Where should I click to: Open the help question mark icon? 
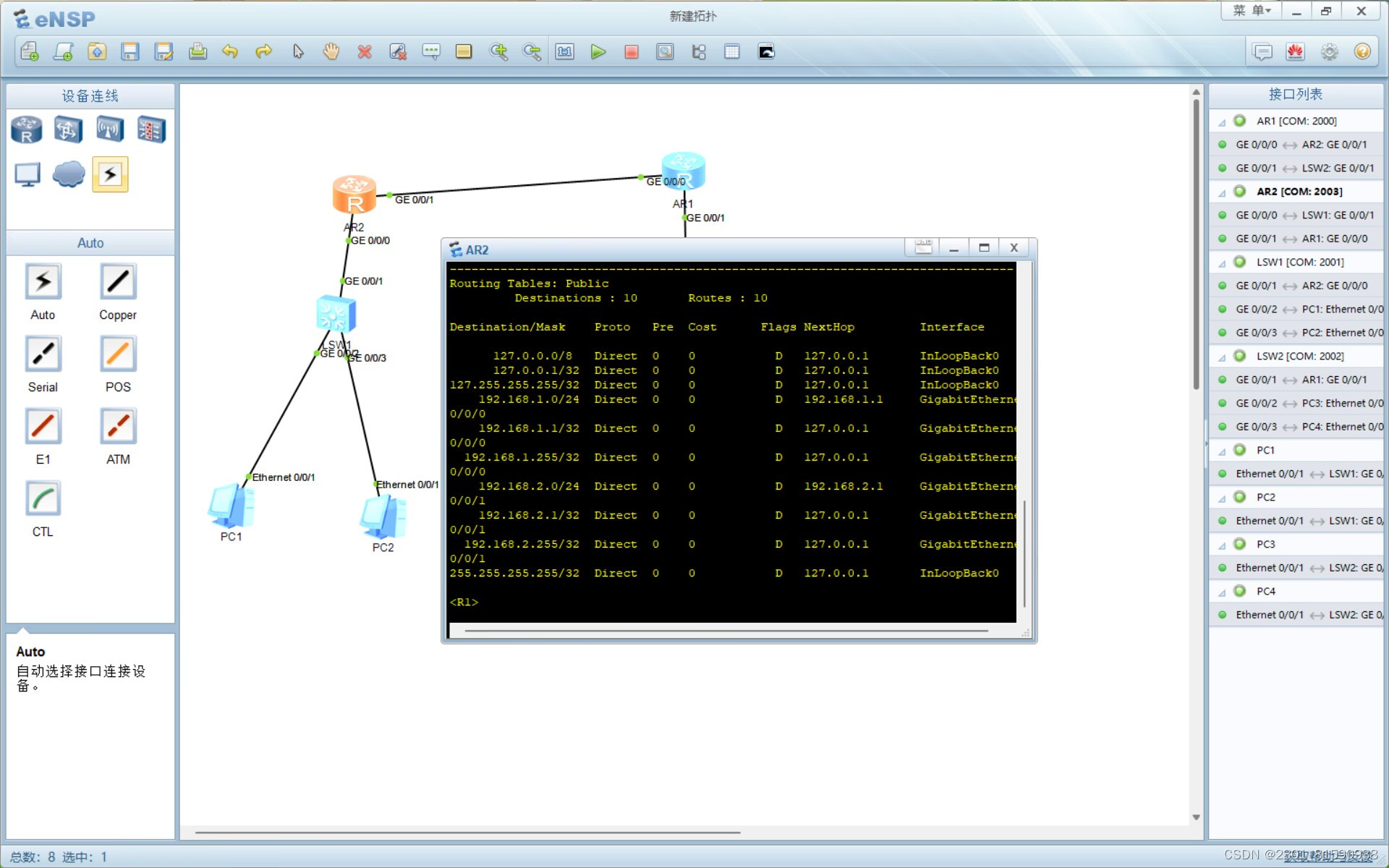click(x=1362, y=52)
